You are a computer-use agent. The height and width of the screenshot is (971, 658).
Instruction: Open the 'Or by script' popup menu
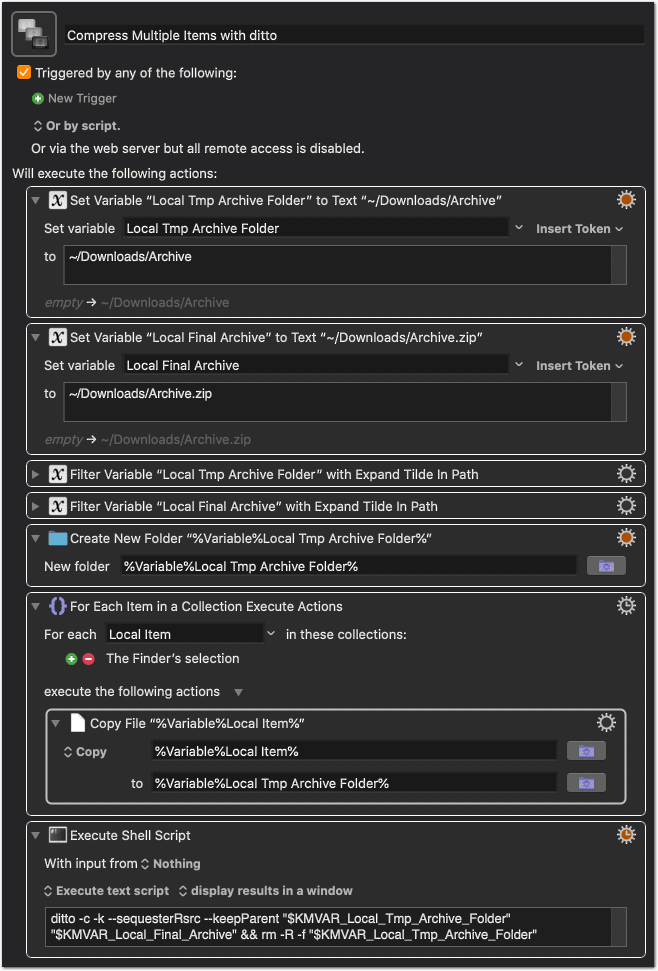[x=77, y=126]
